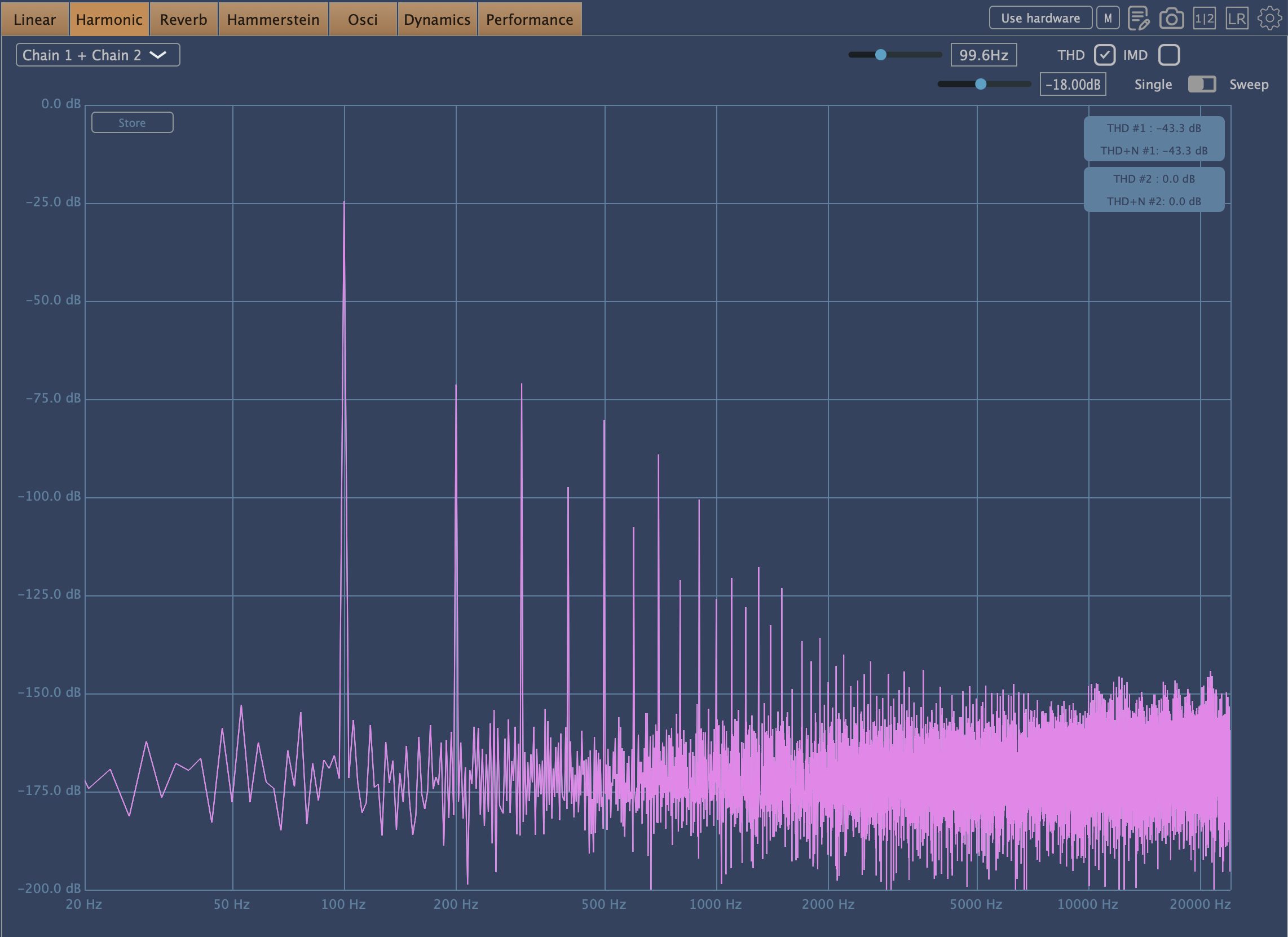Open settings with the gear icon

pyautogui.click(x=1269, y=18)
